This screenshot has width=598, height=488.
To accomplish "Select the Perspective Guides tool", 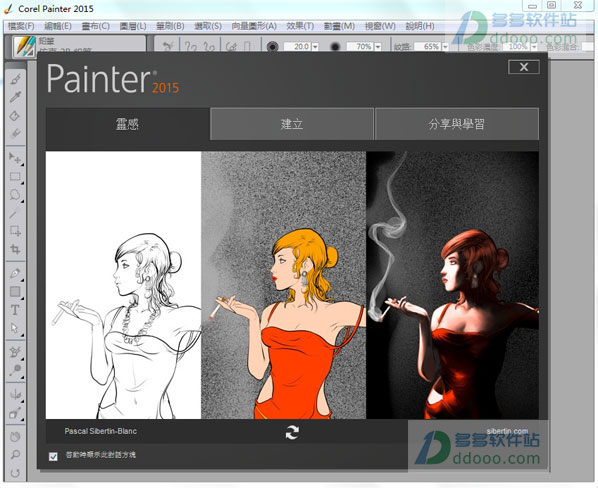I will click(x=15, y=413).
